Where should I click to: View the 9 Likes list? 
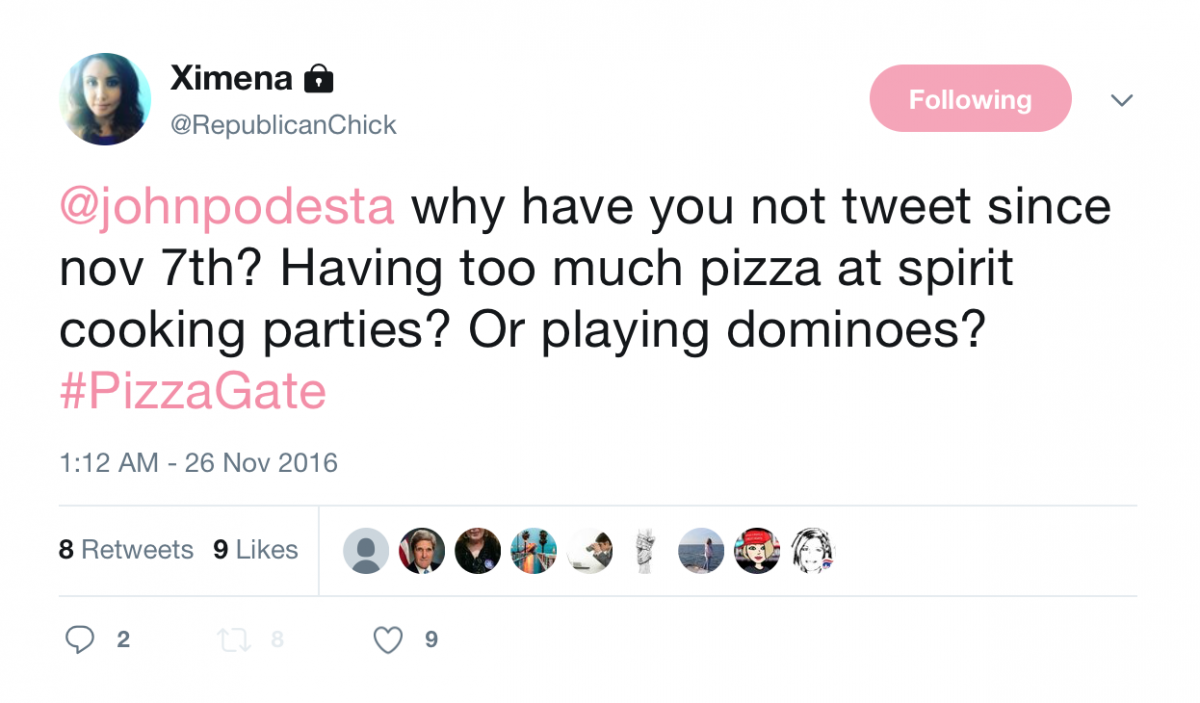click(255, 549)
